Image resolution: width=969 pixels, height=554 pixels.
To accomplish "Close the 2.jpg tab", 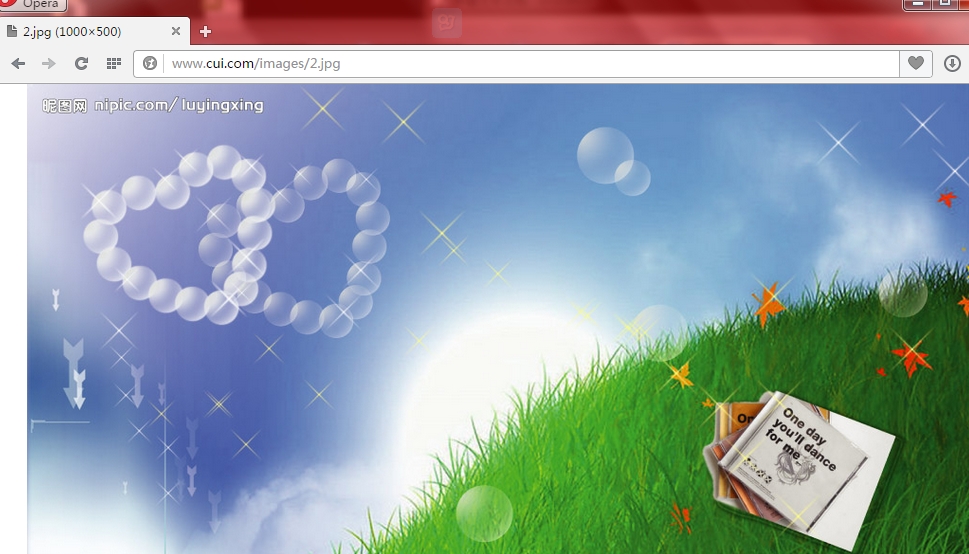I will (176, 31).
